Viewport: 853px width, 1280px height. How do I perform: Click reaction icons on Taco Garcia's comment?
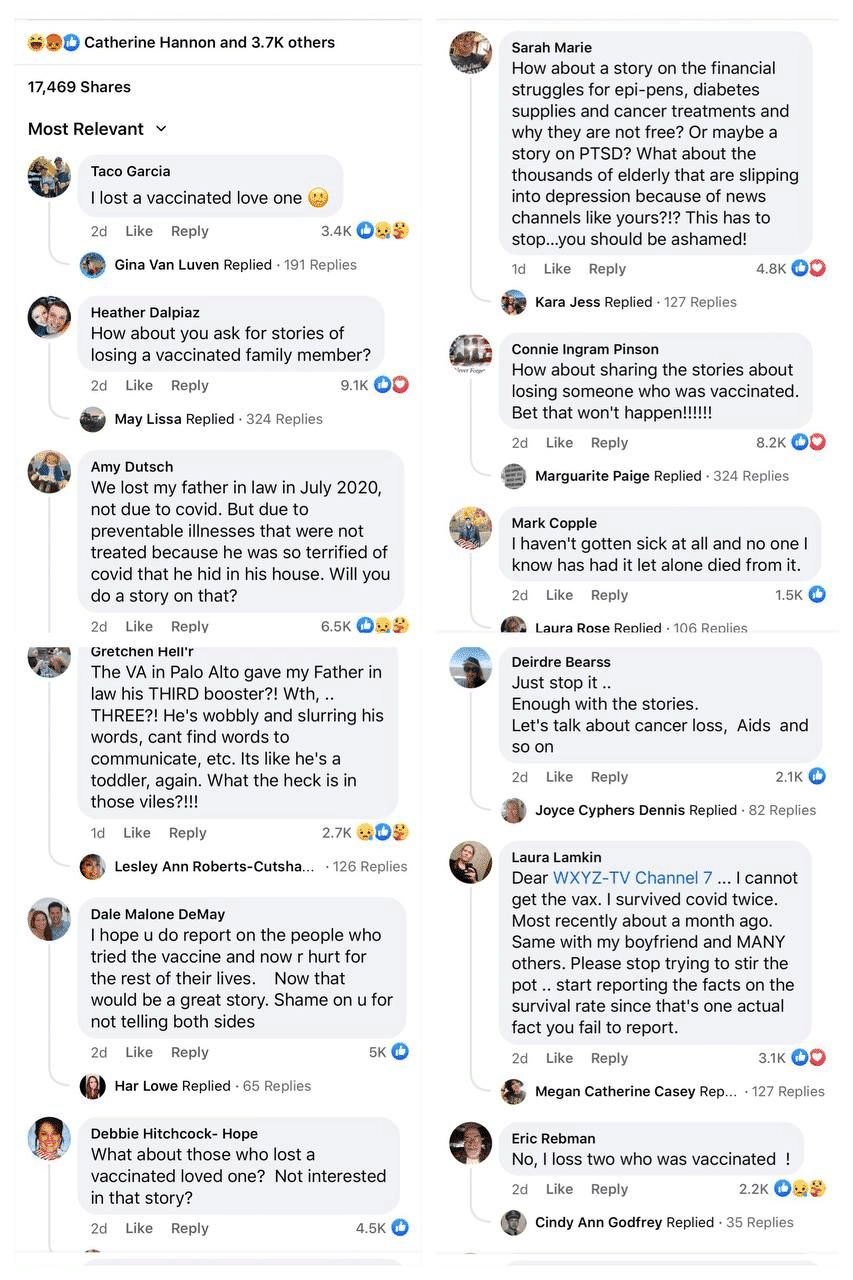point(383,231)
